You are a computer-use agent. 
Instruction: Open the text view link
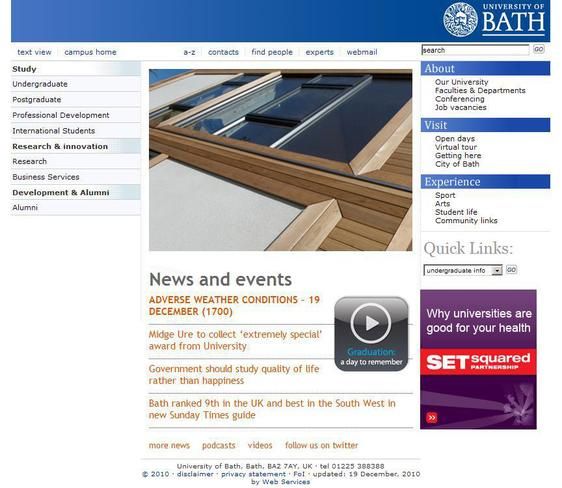[x=34, y=52]
